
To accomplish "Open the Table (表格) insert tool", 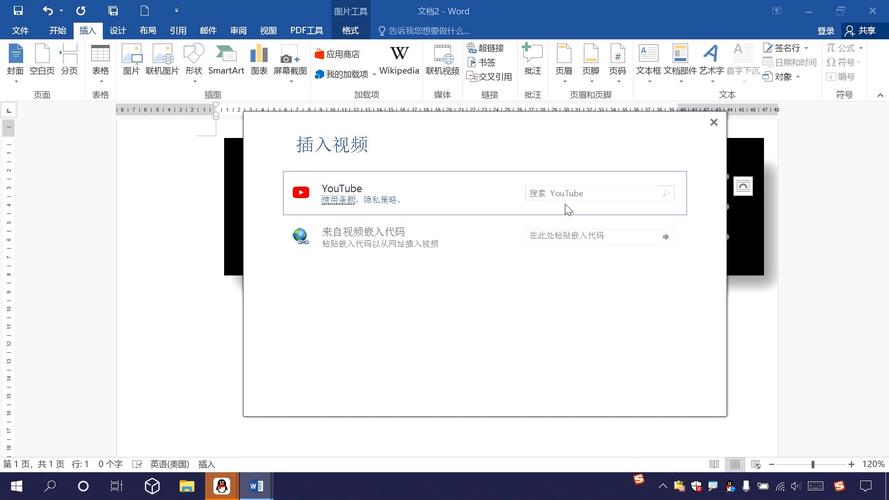I will coord(100,61).
